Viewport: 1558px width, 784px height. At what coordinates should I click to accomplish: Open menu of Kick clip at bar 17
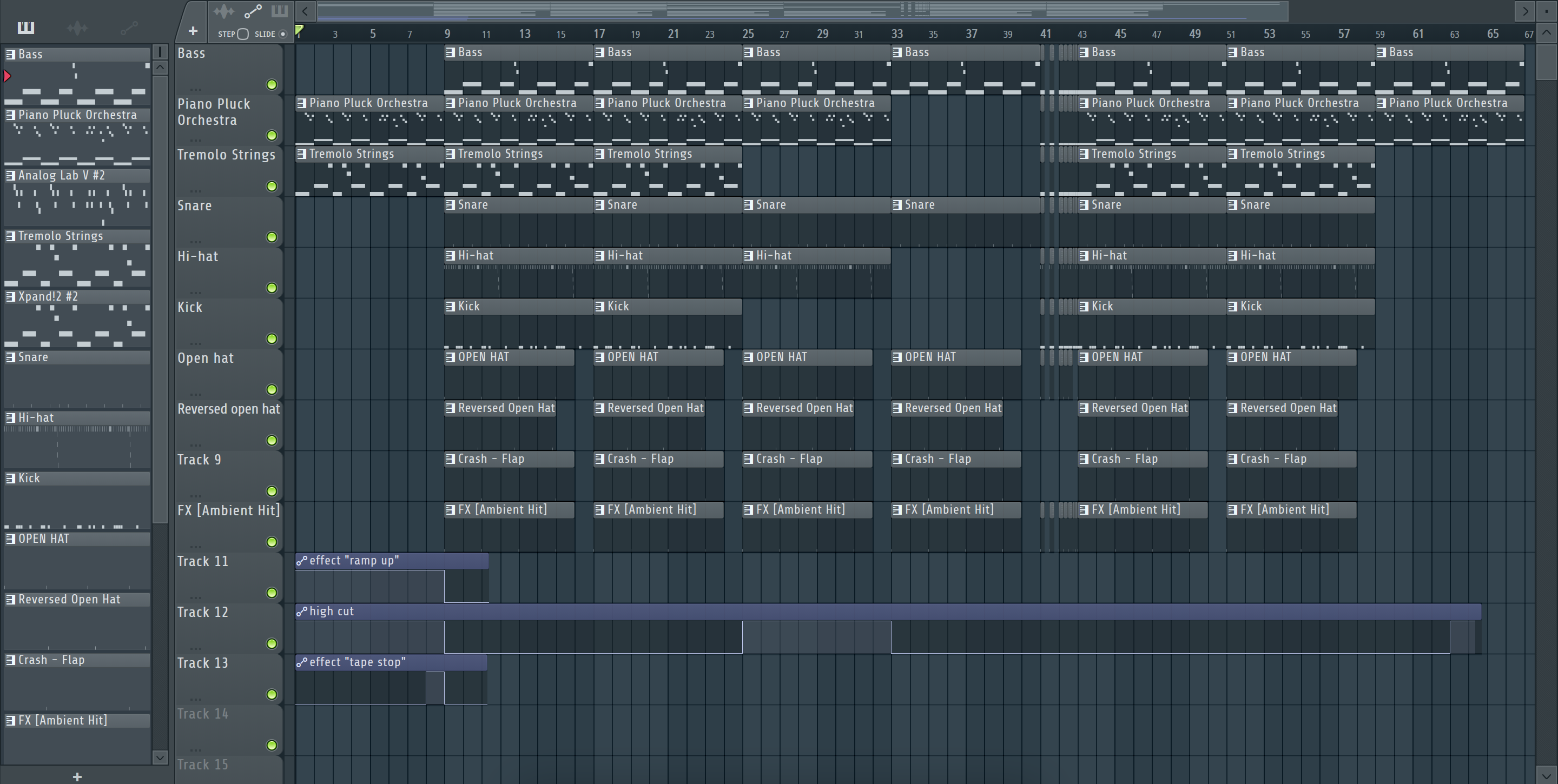pyautogui.click(x=600, y=306)
